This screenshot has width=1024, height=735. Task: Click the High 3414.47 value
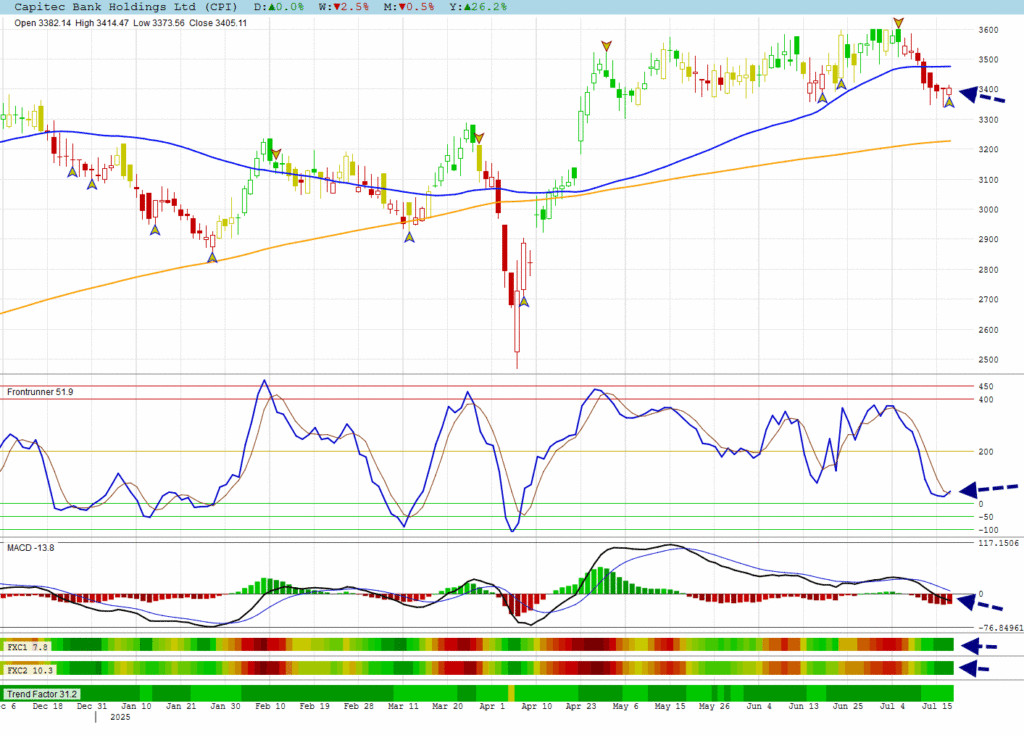(102, 23)
